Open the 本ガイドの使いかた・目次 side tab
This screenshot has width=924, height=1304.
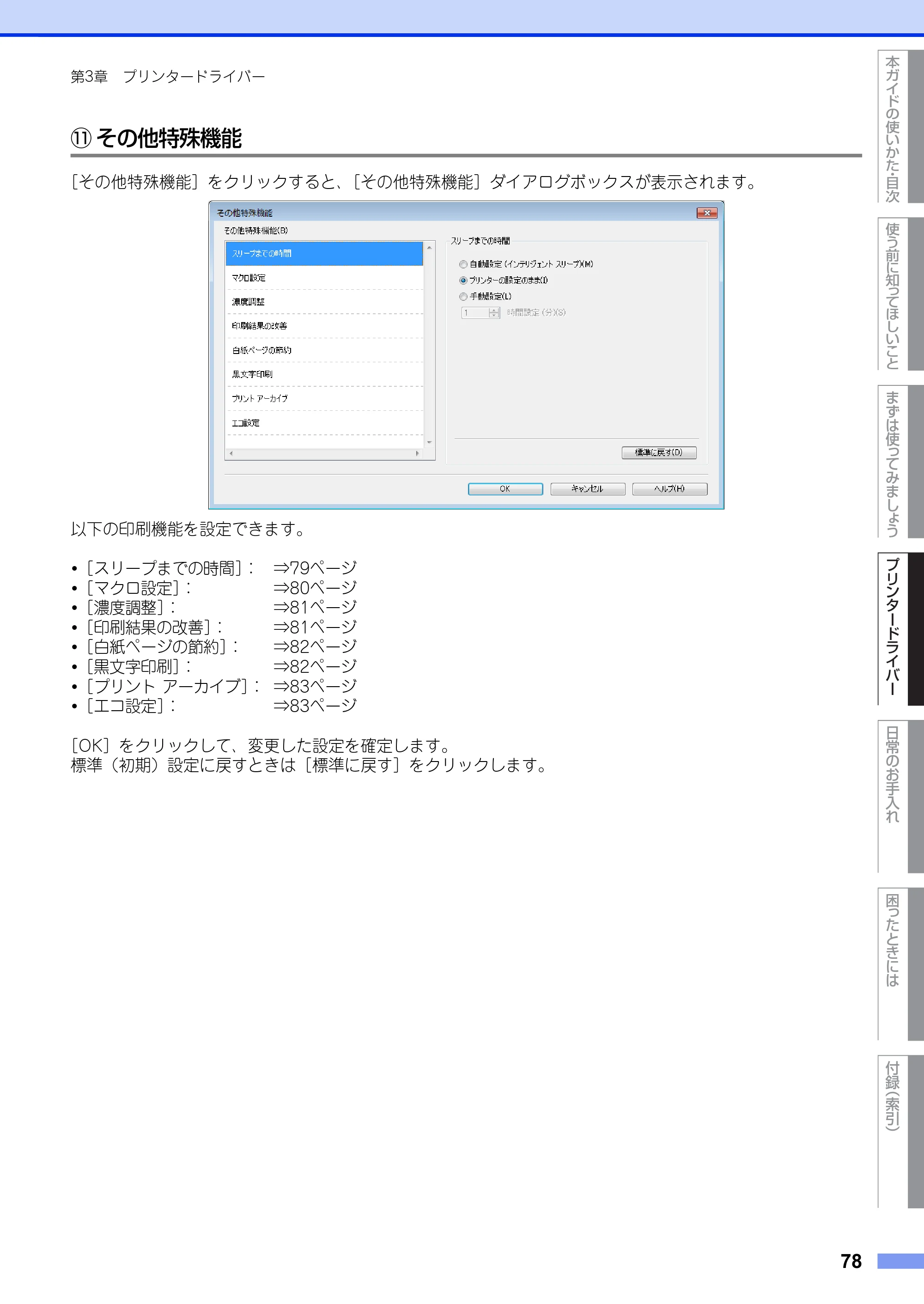(x=901, y=127)
